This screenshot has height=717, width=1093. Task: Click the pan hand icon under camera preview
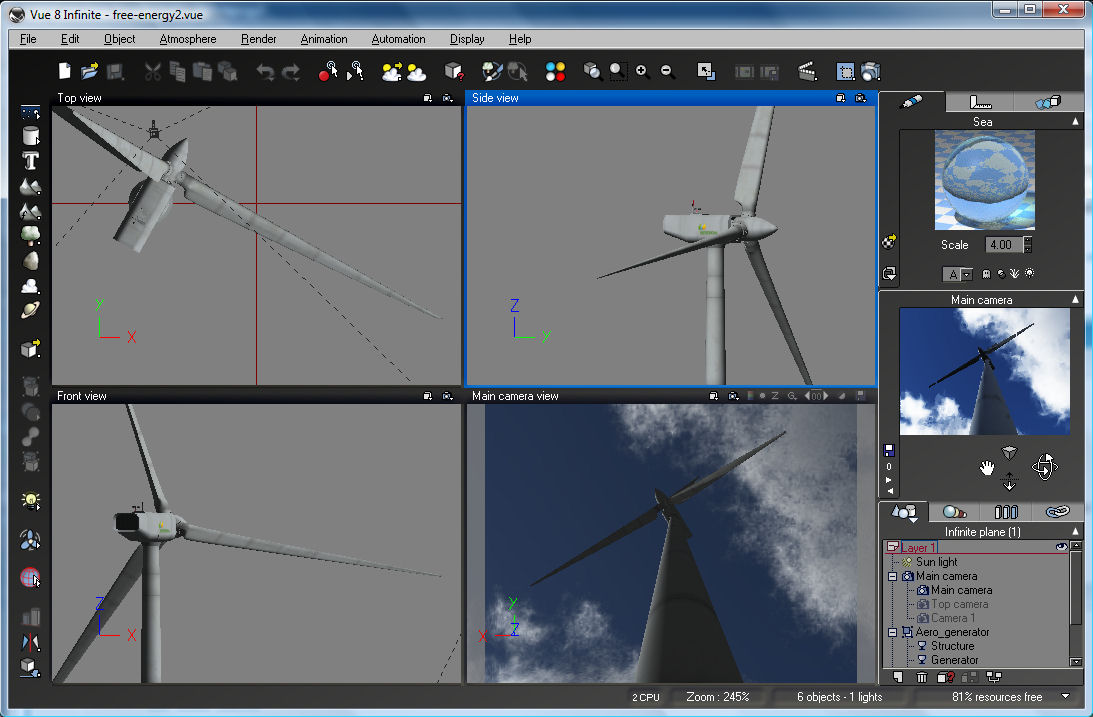tap(986, 468)
